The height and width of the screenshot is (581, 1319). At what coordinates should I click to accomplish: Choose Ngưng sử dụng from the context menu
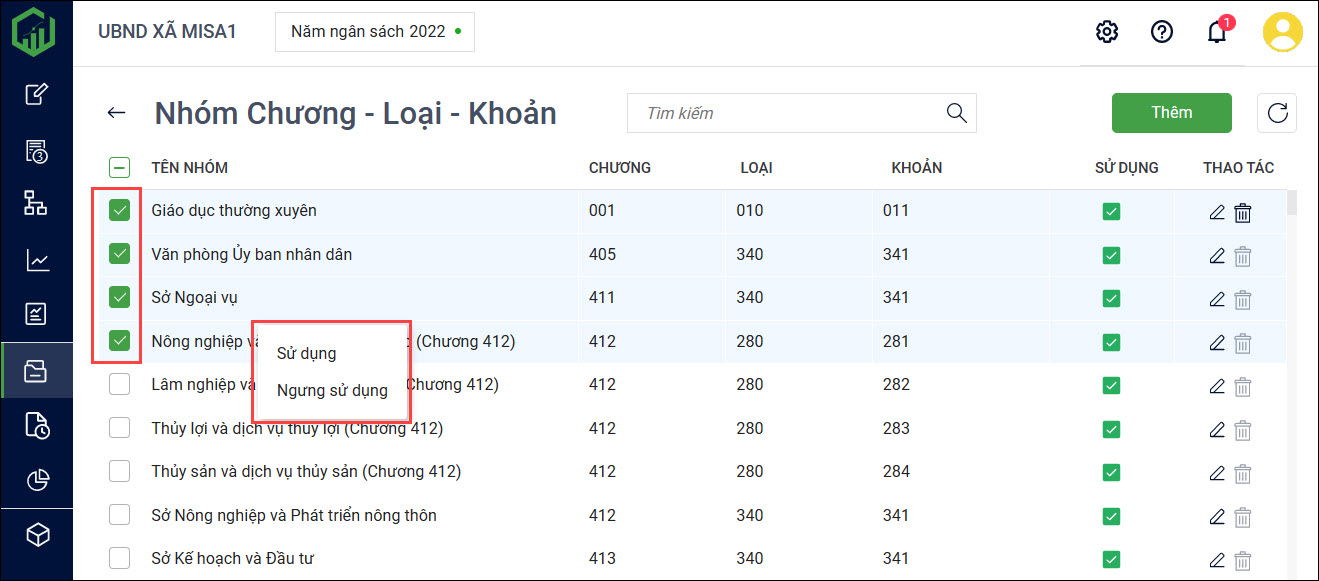[x=332, y=390]
